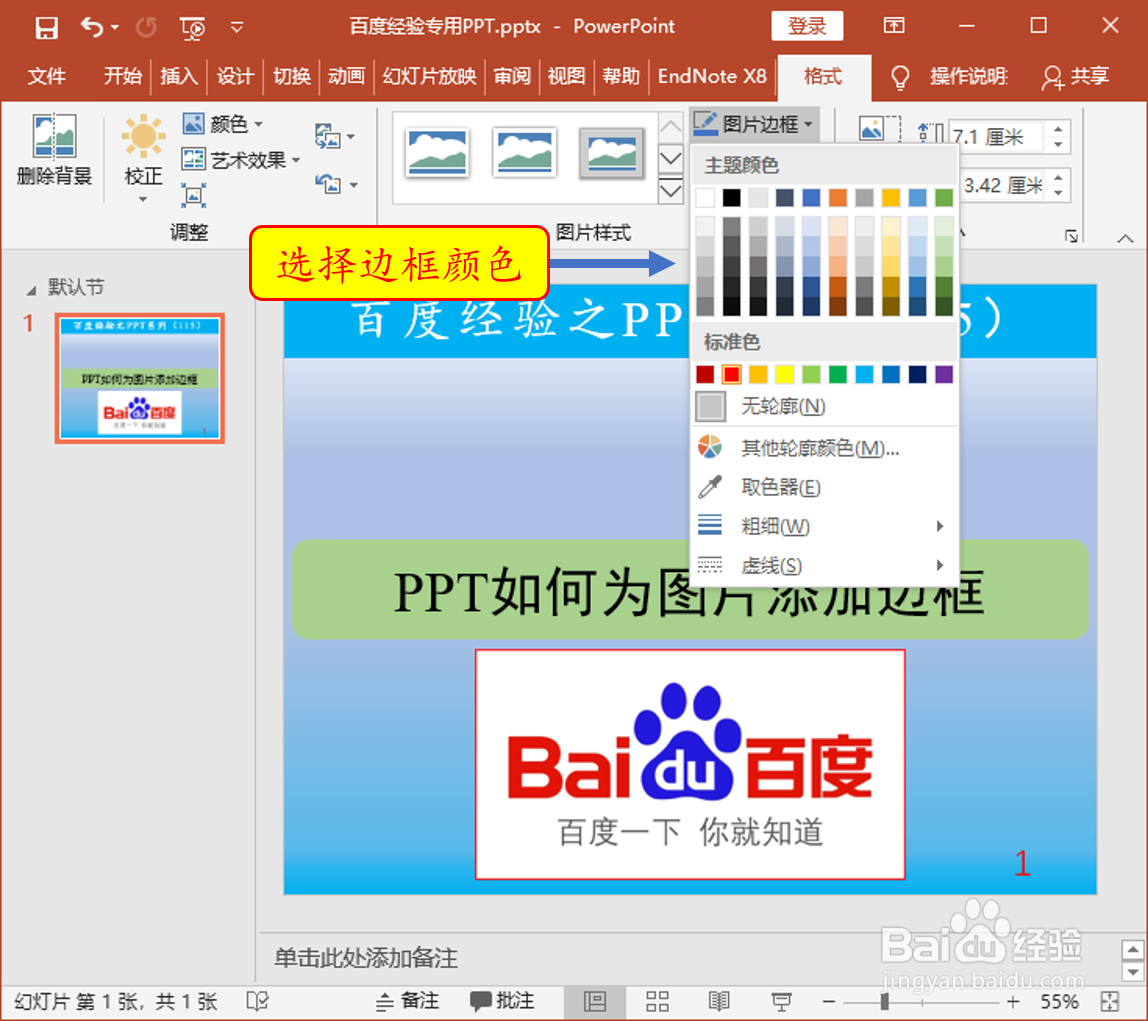Viewport: 1148px width, 1021px height.
Task: Click the crop picture icon
Action: [879, 130]
